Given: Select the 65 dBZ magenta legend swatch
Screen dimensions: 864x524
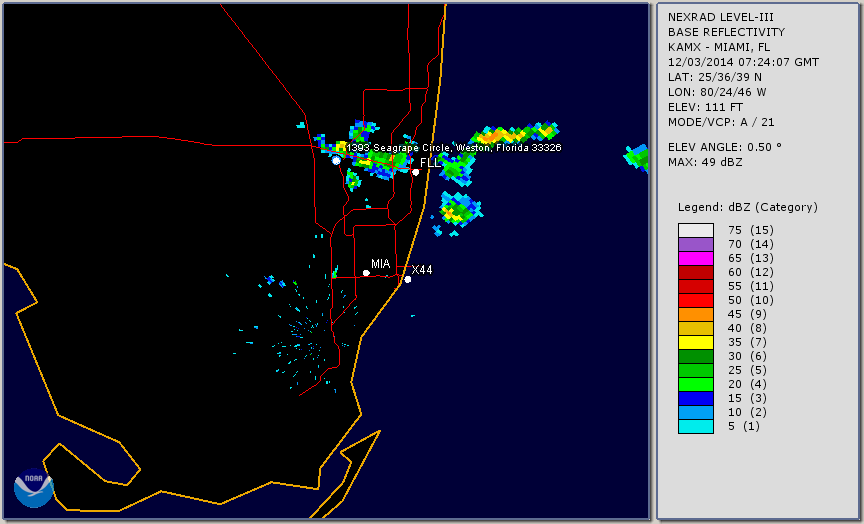Looking at the screenshot, I should [x=696, y=258].
